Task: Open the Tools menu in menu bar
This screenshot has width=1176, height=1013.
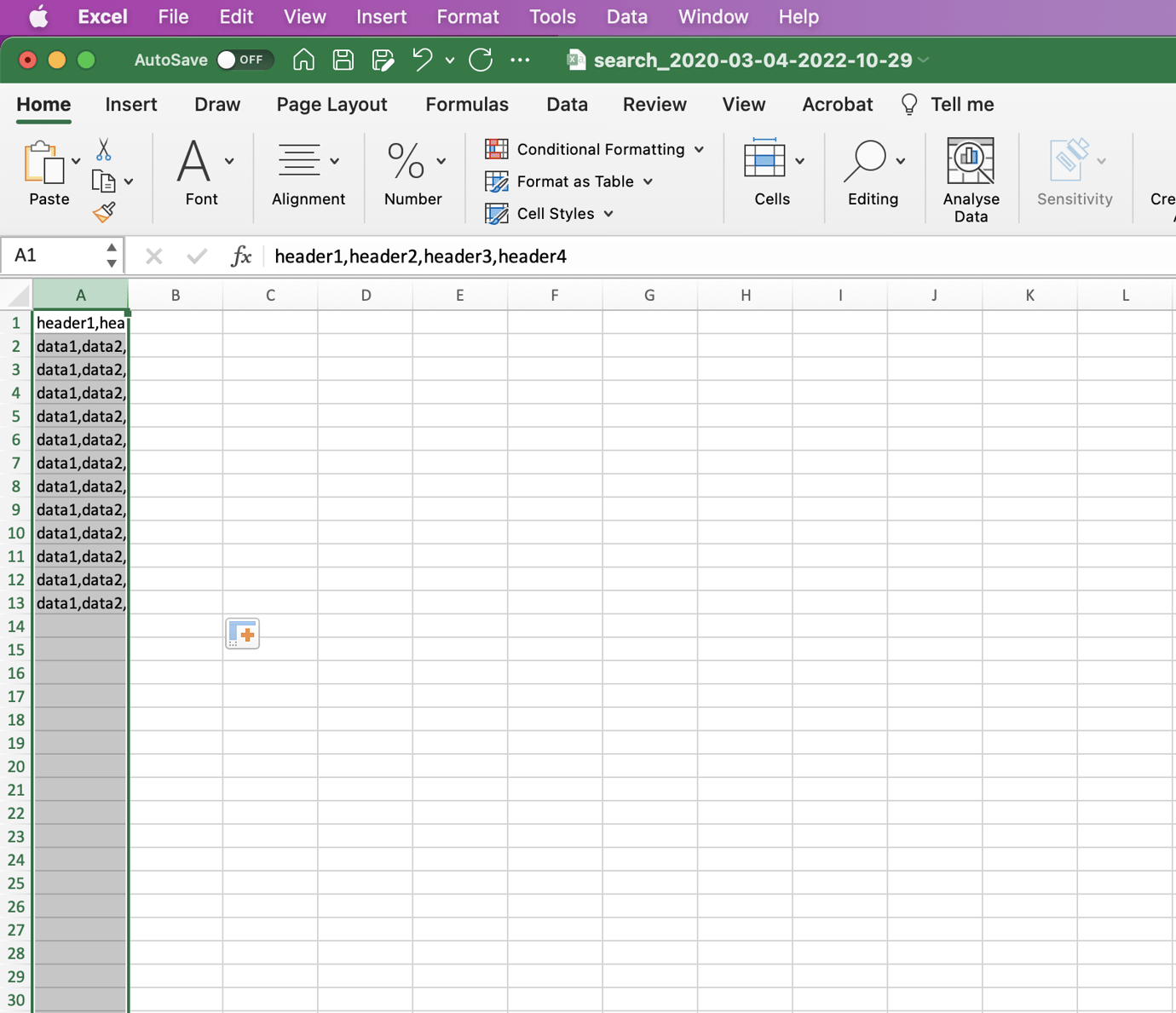Action: pyautogui.click(x=552, y=17)
